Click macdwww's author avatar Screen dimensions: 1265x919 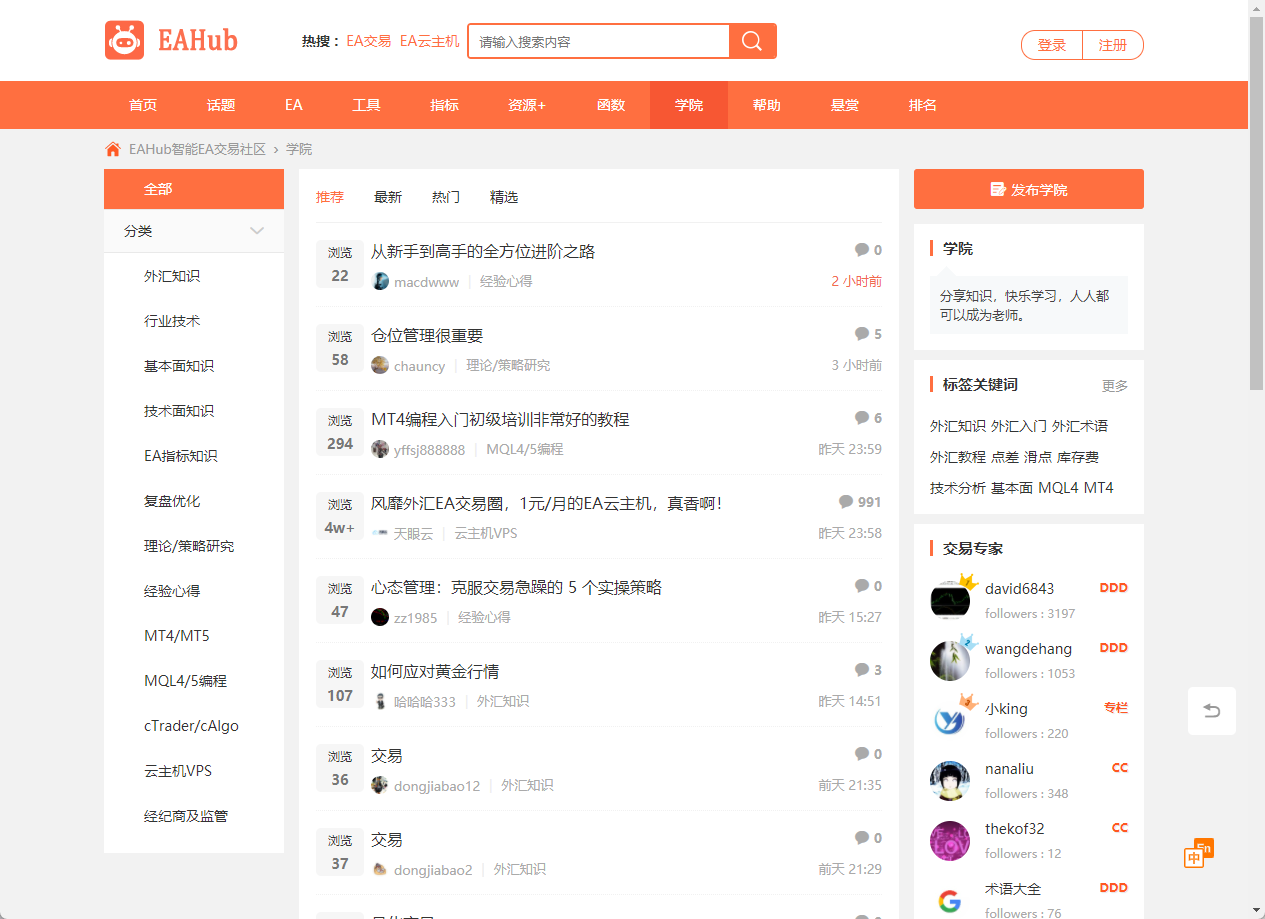tap(380, 282)
